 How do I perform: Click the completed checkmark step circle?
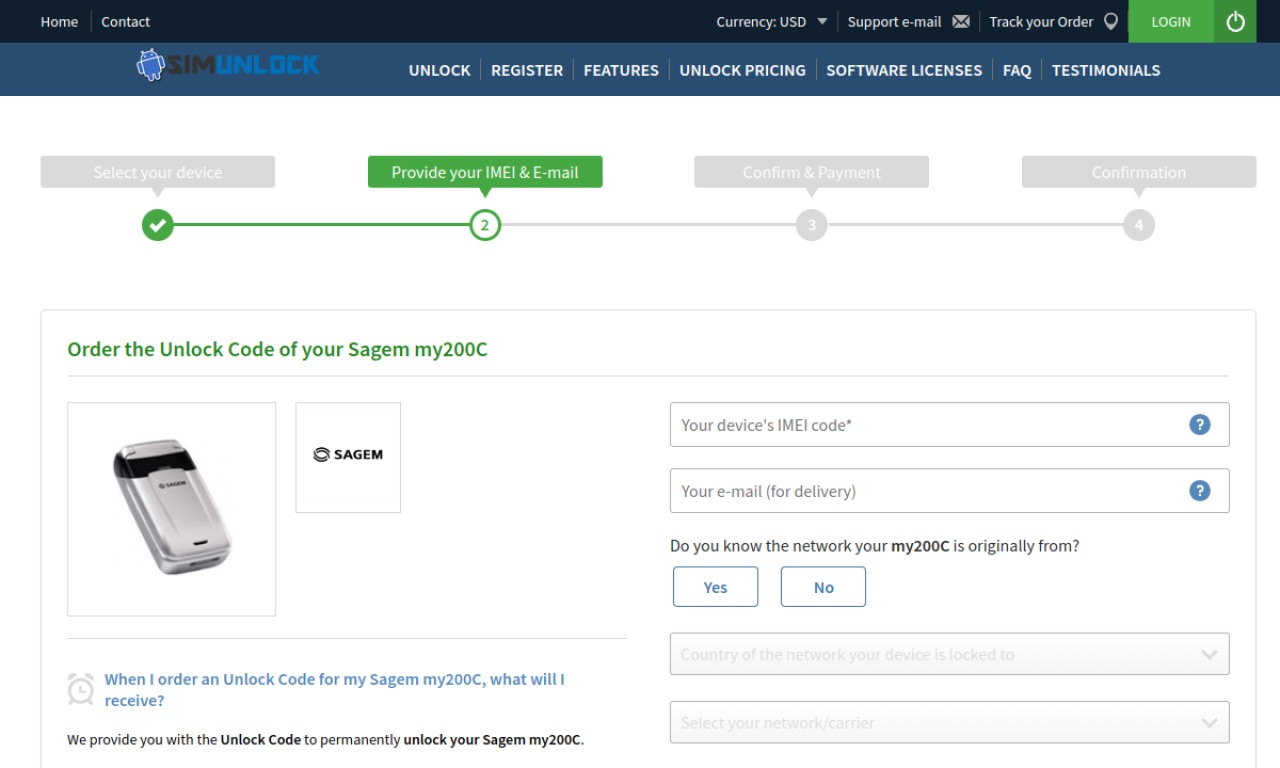[158, 225]
